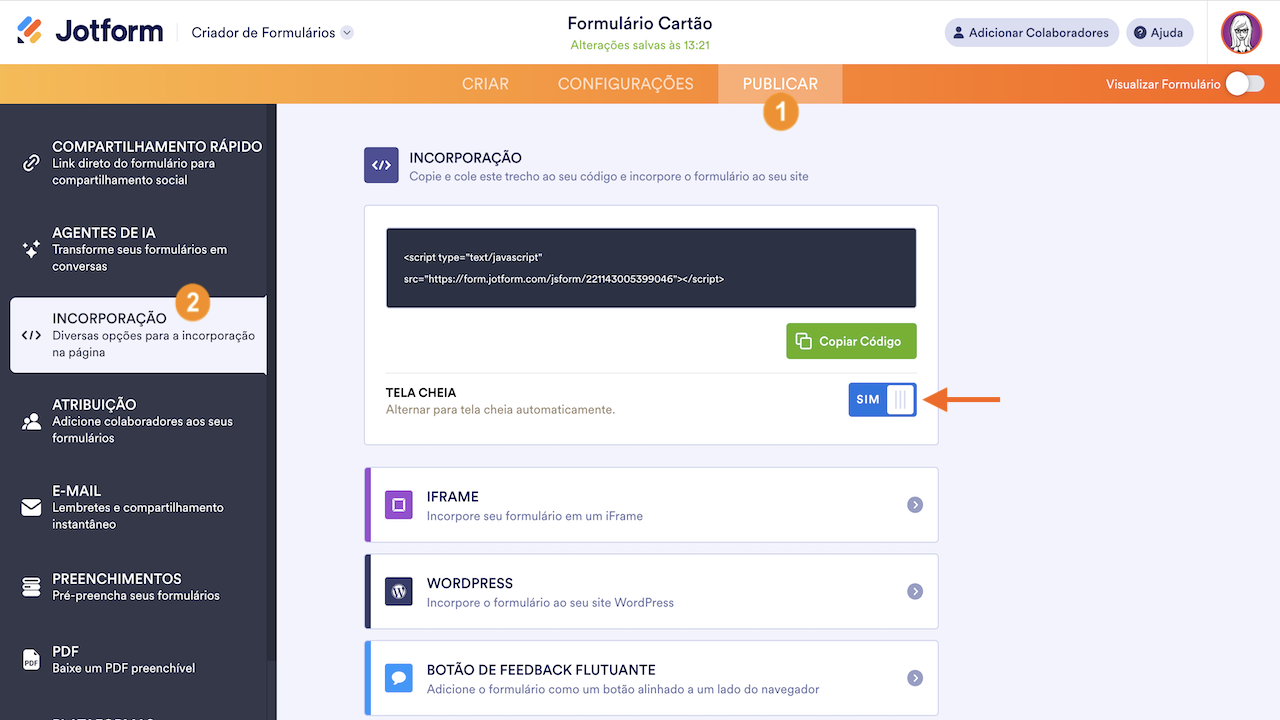Click the WordPress logo icon

(x=399, y=591)
